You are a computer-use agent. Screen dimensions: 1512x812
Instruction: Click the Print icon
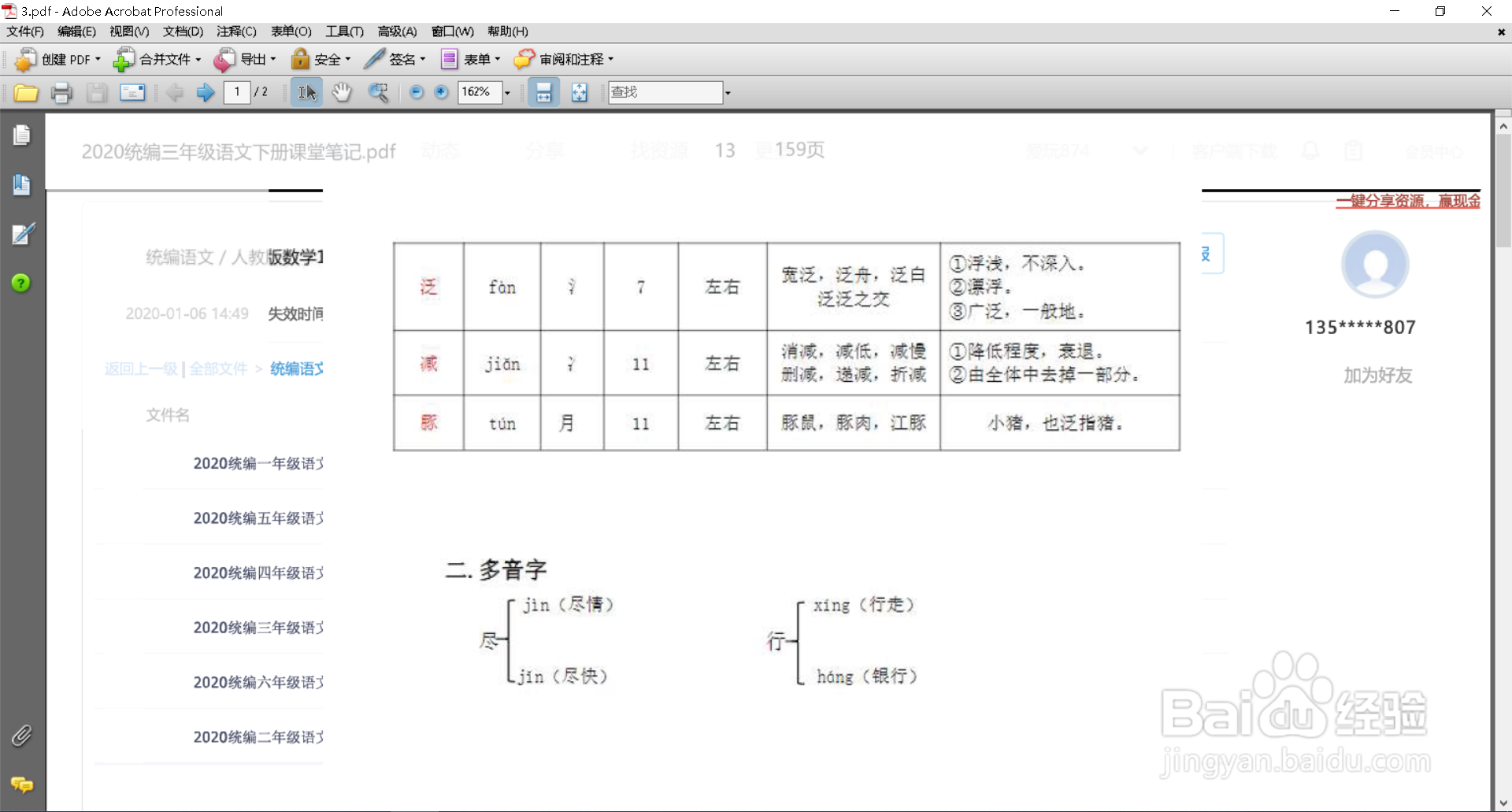coord(61,92)
